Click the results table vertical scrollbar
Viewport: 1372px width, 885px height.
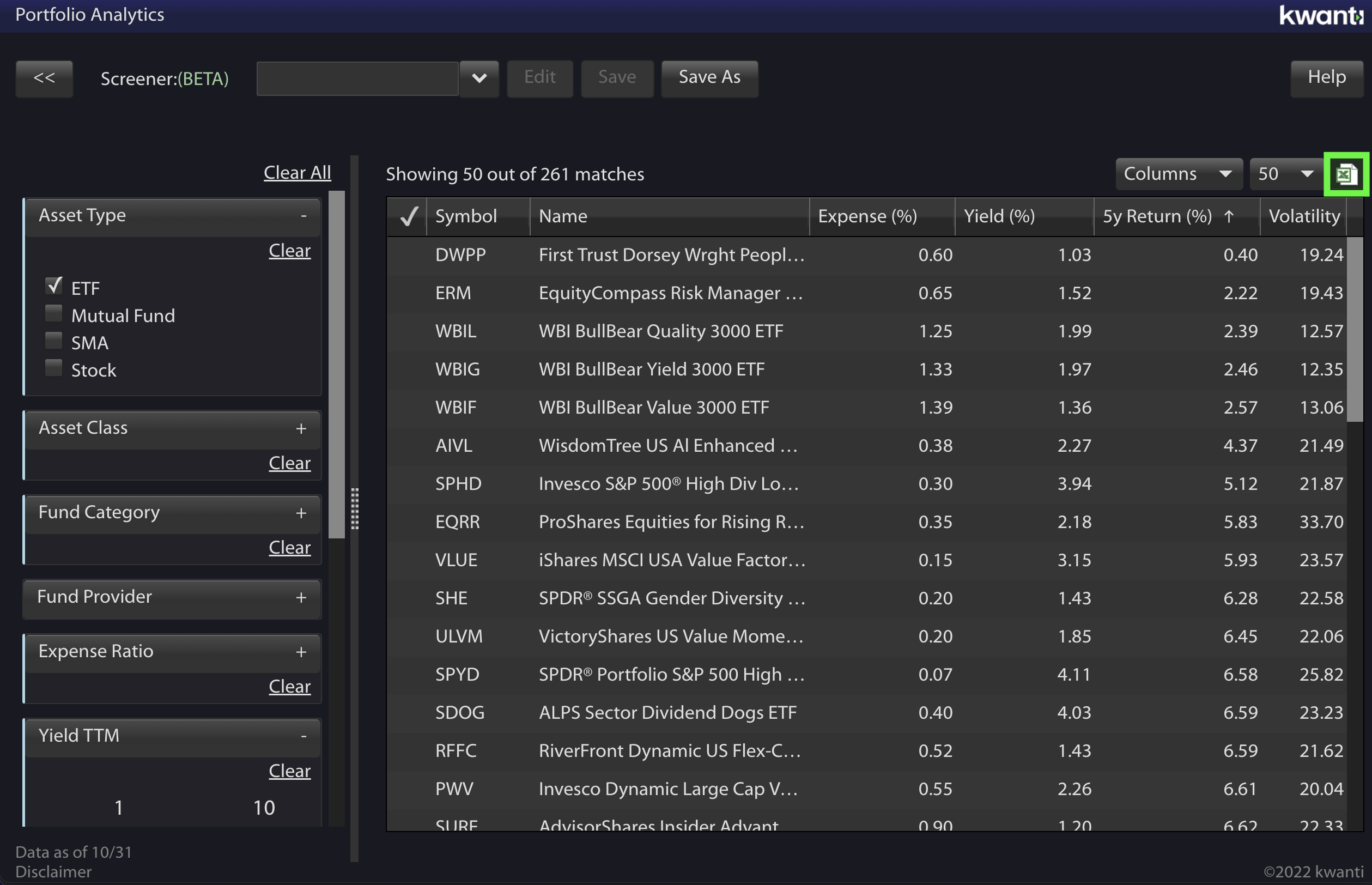click(1354, 329)
